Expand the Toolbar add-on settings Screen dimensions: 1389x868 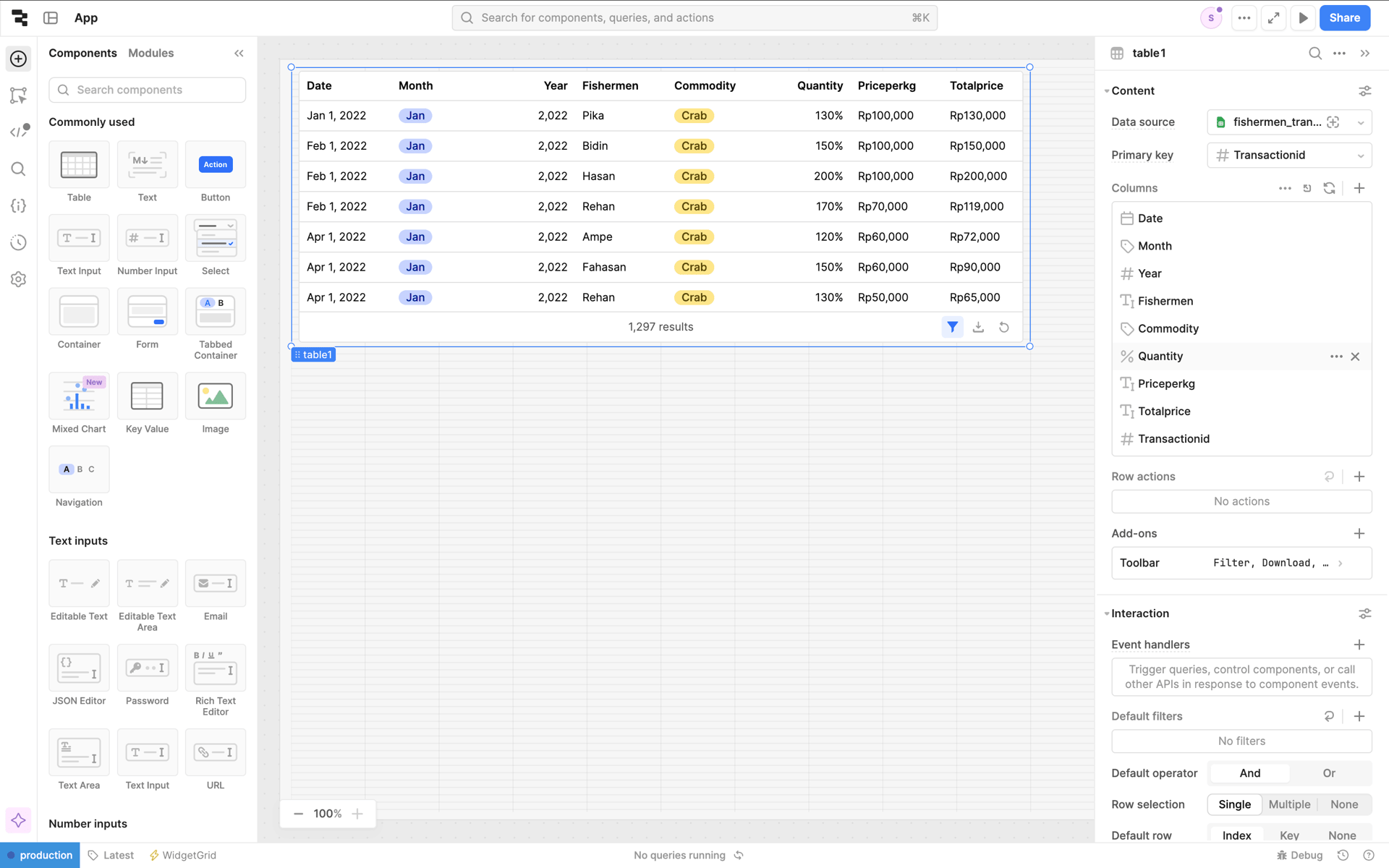(x=1241, y=563)
